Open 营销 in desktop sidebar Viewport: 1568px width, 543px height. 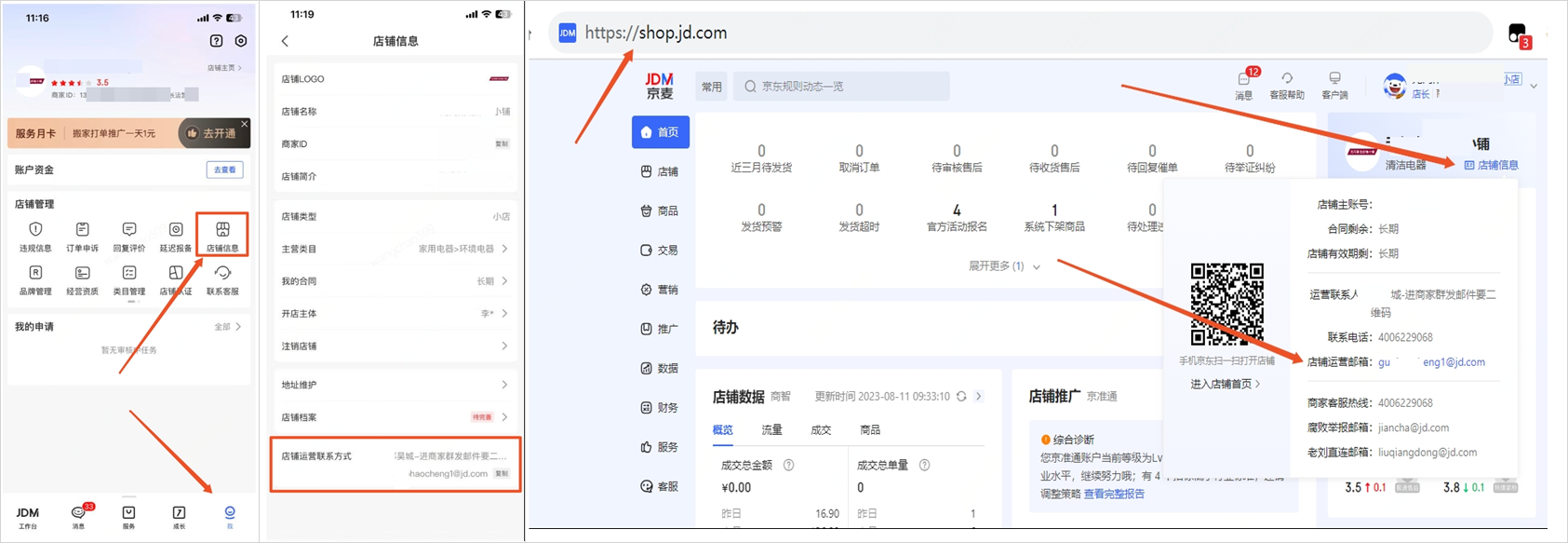(x=661, y=290)
